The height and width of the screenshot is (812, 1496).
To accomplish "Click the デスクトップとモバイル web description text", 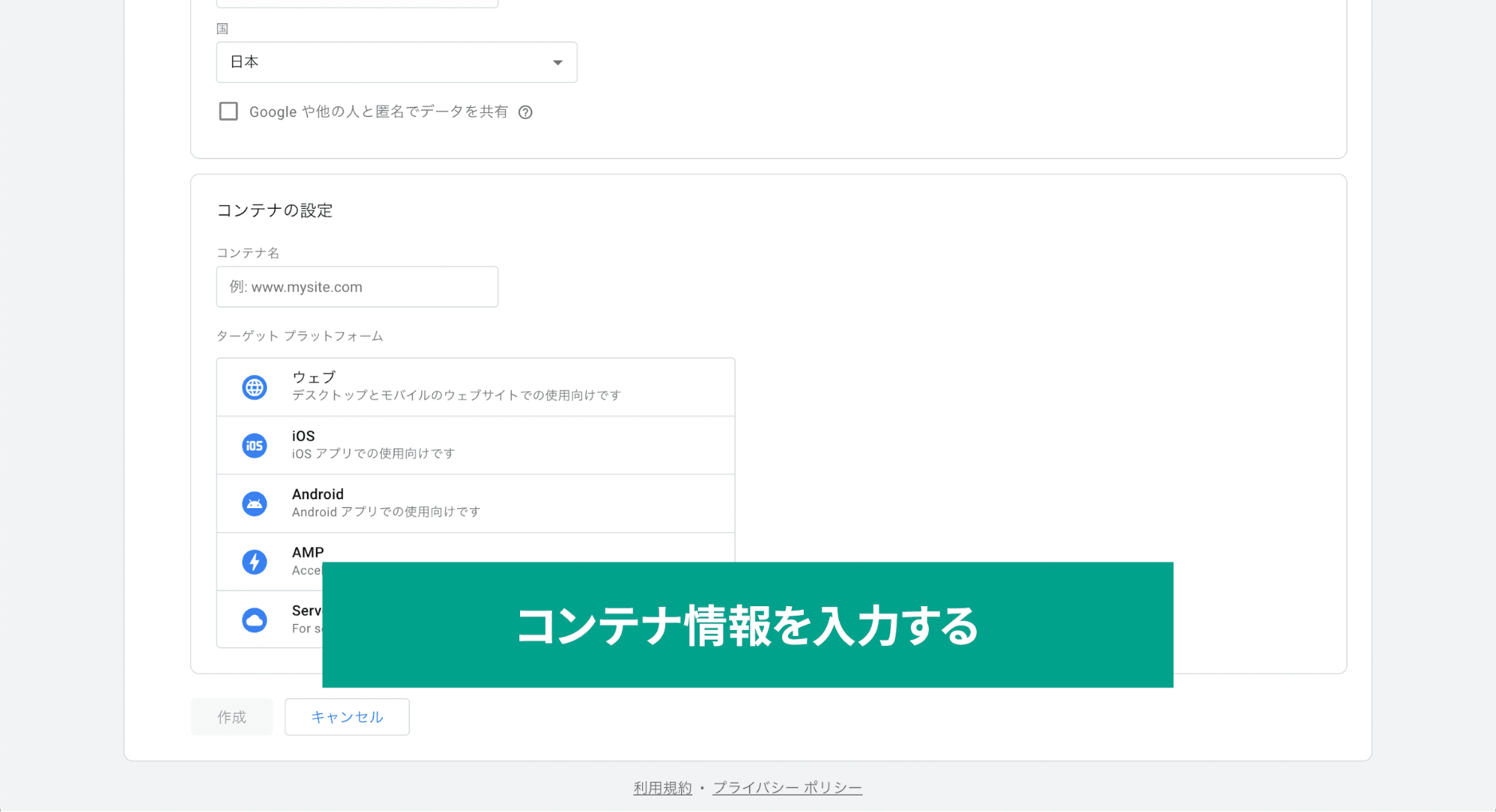I will pos(457,395).
